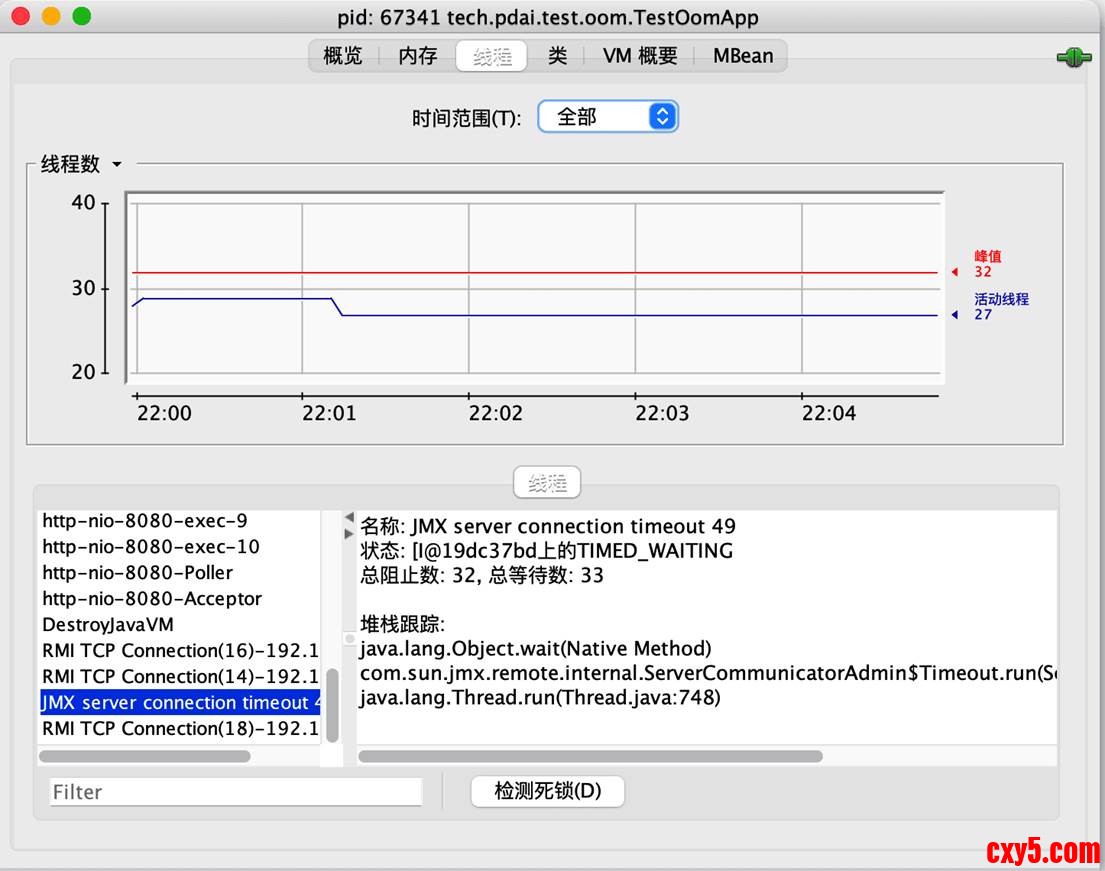Switch to the MBean tab
Image resolution: width=1105 pixels, height=871 pixels.
[743, 56]
